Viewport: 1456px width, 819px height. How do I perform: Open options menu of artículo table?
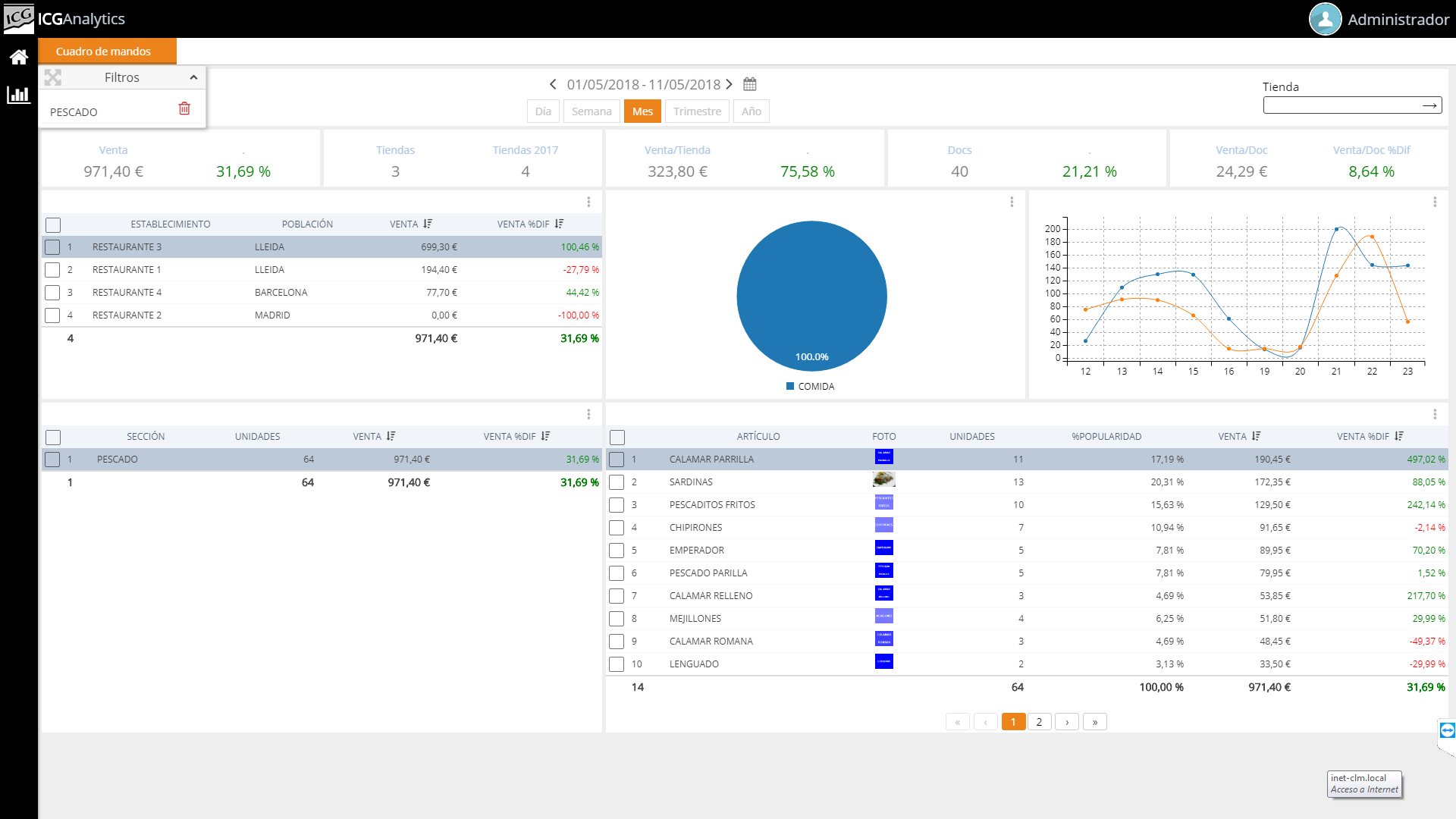pyautogui.click(x=1435, y=414)
